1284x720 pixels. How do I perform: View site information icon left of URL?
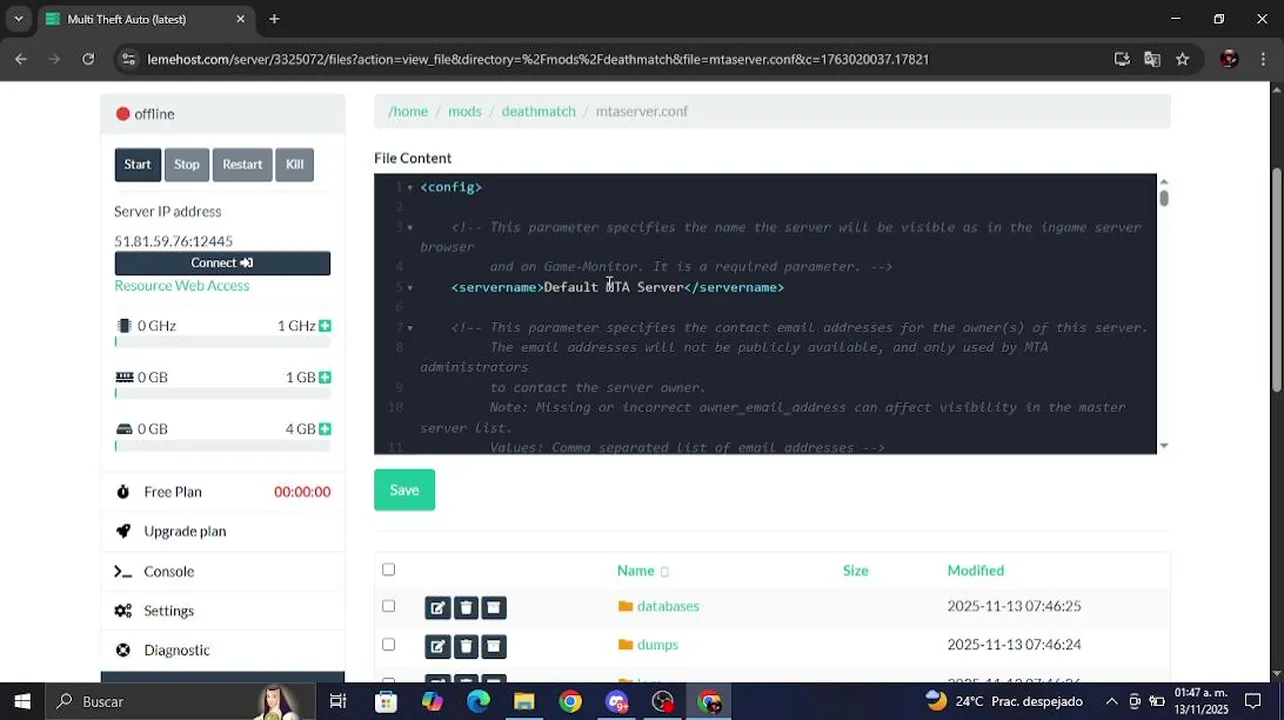click(128, 59)
